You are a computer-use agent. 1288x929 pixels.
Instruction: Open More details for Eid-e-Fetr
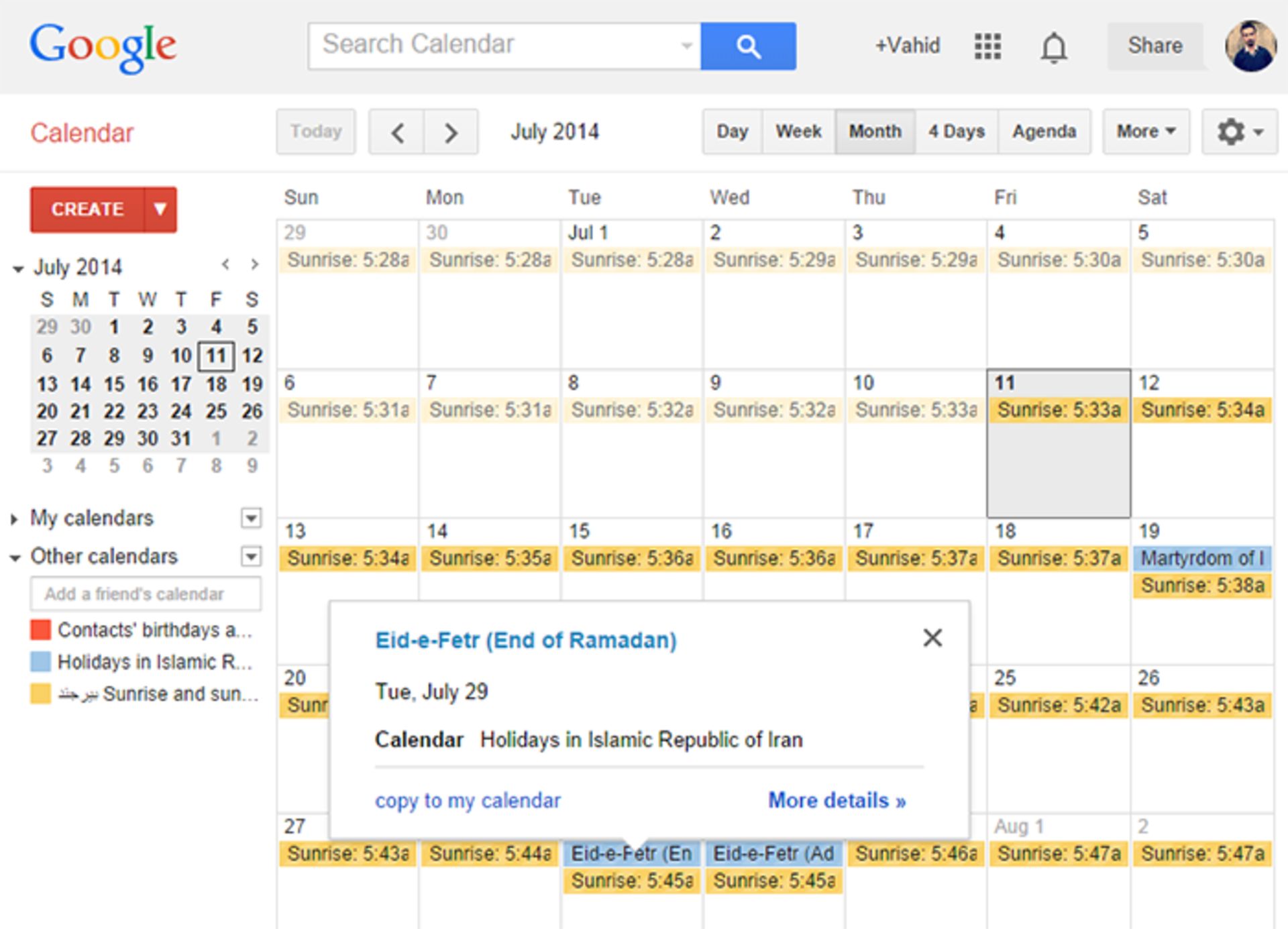point(836,800)
